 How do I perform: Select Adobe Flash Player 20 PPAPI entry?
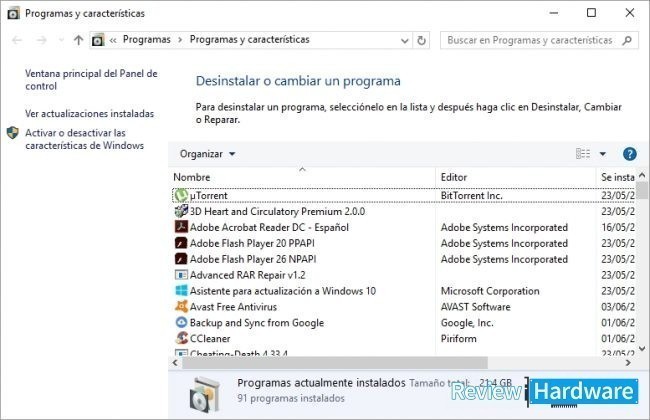252,243
